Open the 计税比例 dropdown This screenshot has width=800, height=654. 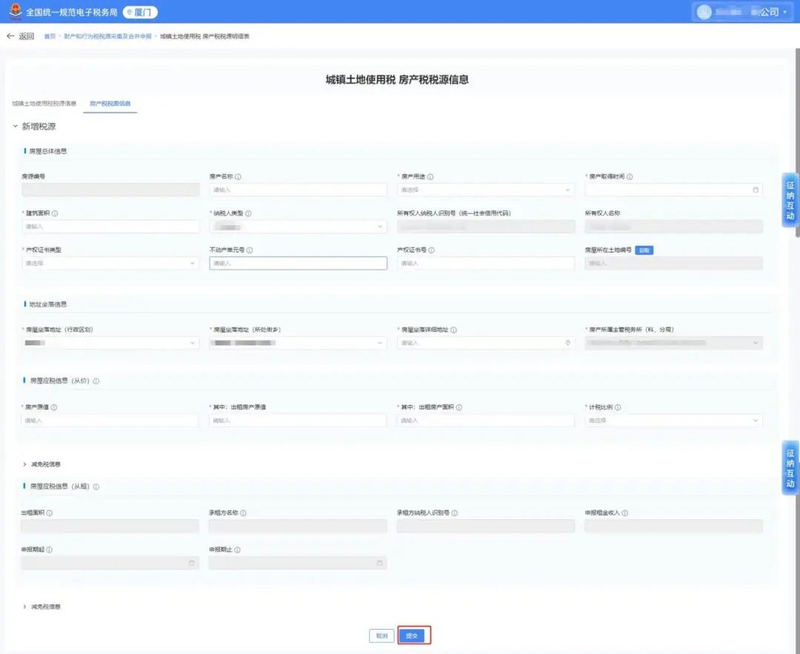pos(673,420)
